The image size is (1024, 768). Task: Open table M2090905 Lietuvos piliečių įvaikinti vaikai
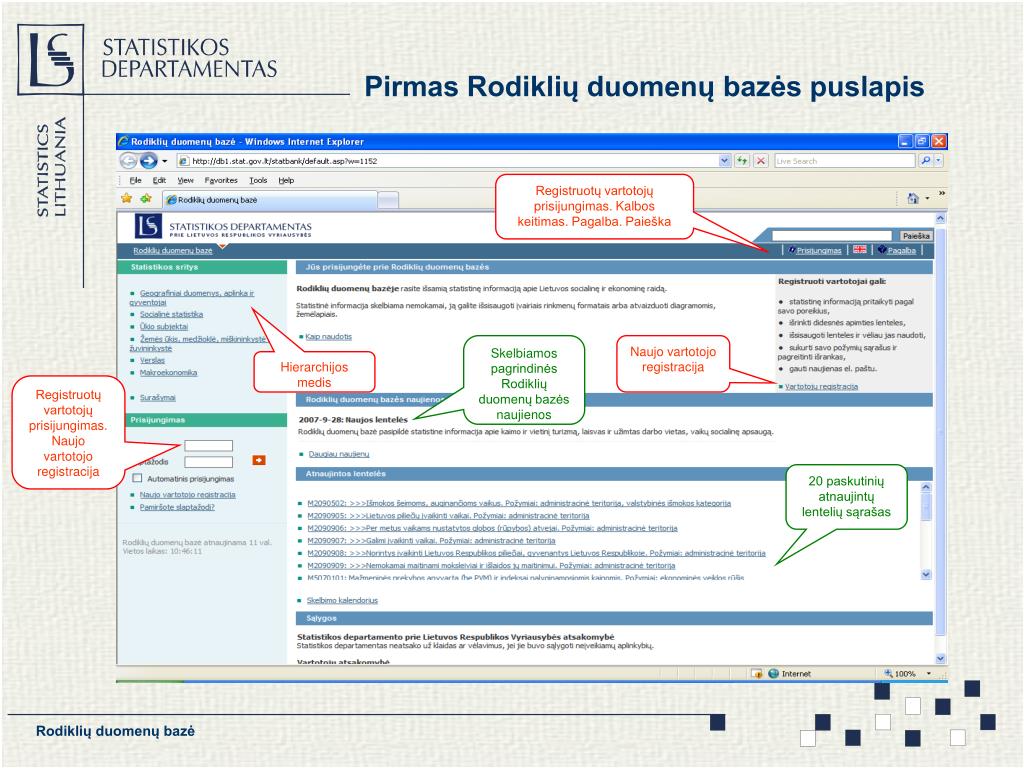(x=449, y=516)
